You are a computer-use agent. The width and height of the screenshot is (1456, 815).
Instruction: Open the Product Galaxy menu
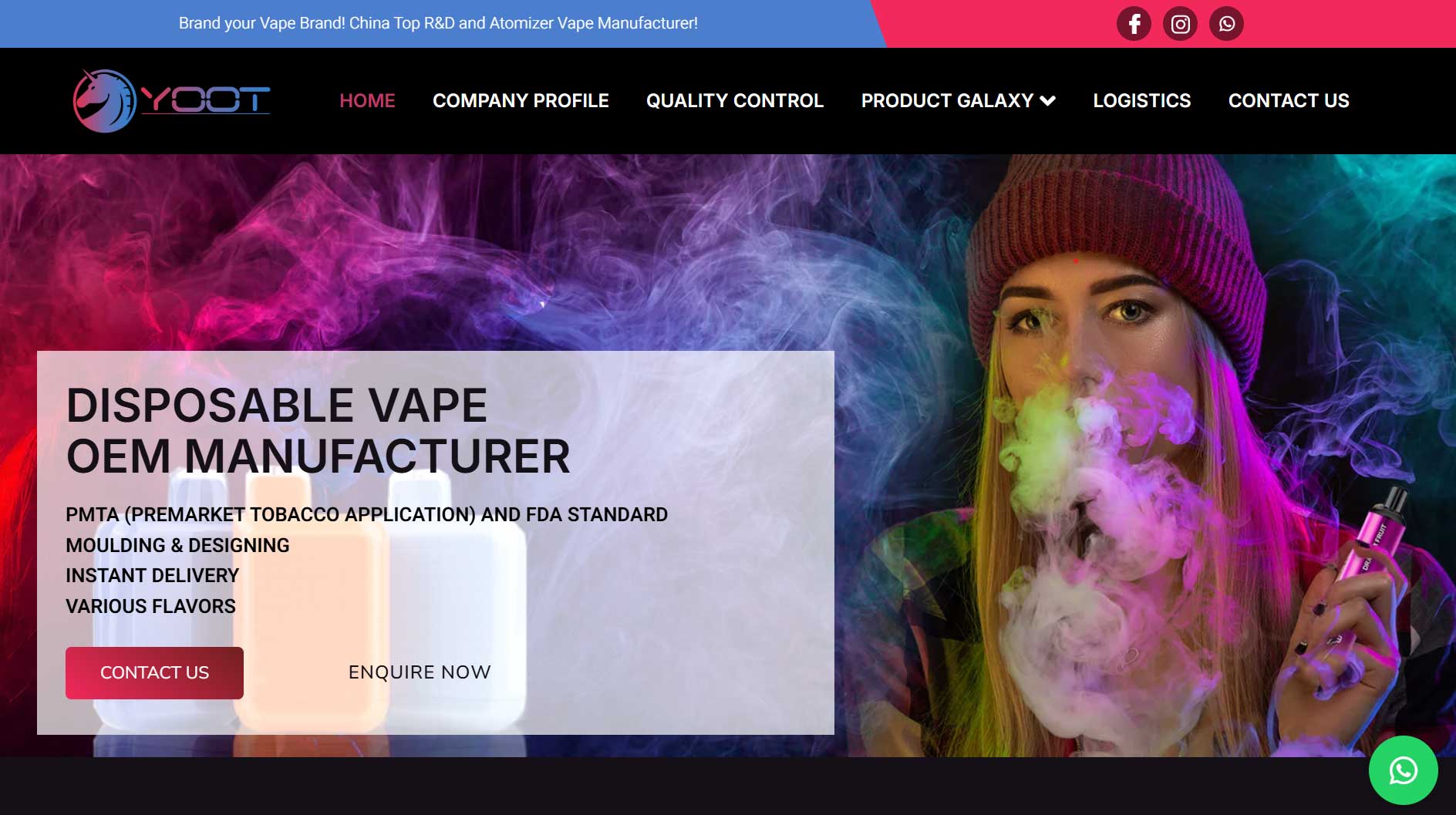point(947,101)
